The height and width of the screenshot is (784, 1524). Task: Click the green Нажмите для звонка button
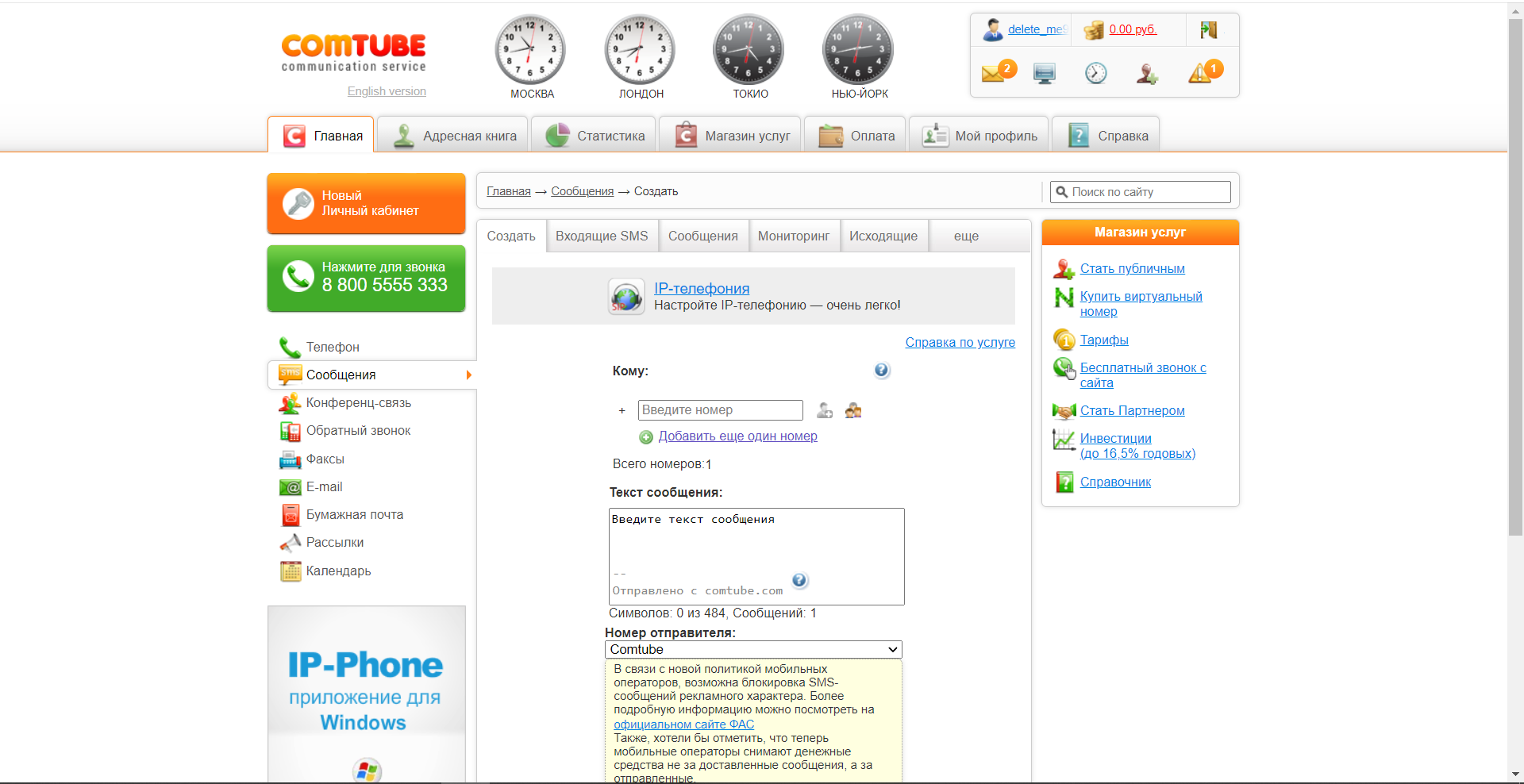pyautogui.click(x=366, y=279)
